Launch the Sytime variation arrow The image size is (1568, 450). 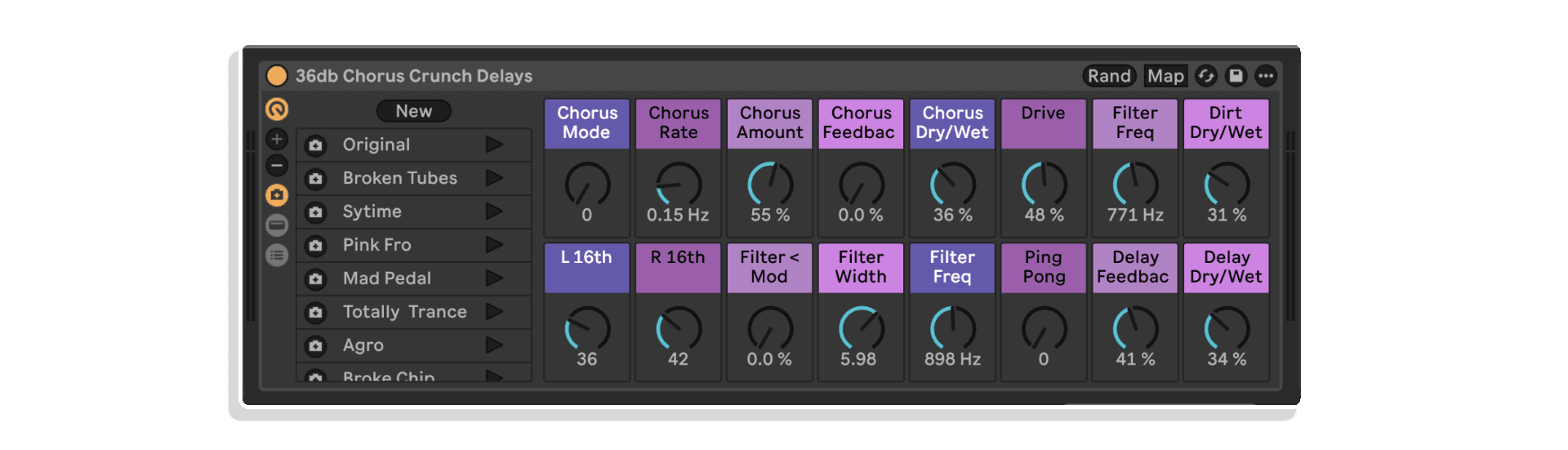(x=494, y=212)
